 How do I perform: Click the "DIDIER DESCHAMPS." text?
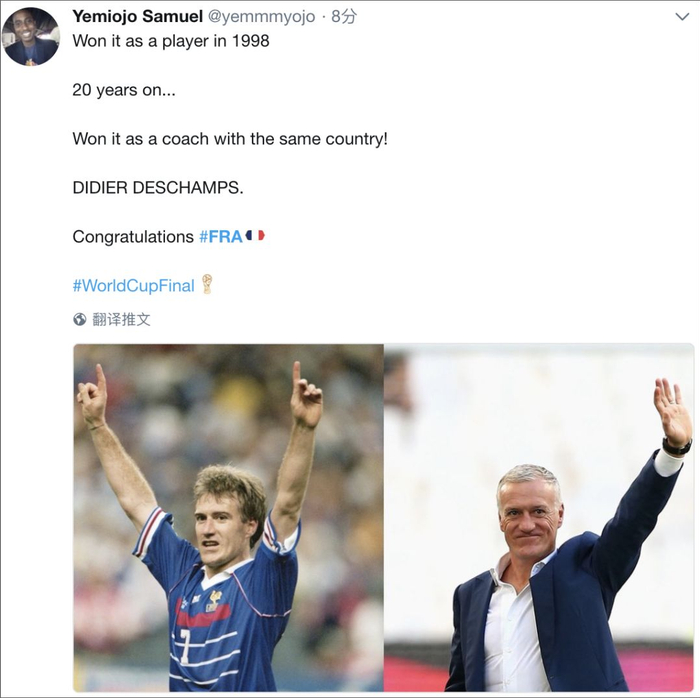[157, 187]
